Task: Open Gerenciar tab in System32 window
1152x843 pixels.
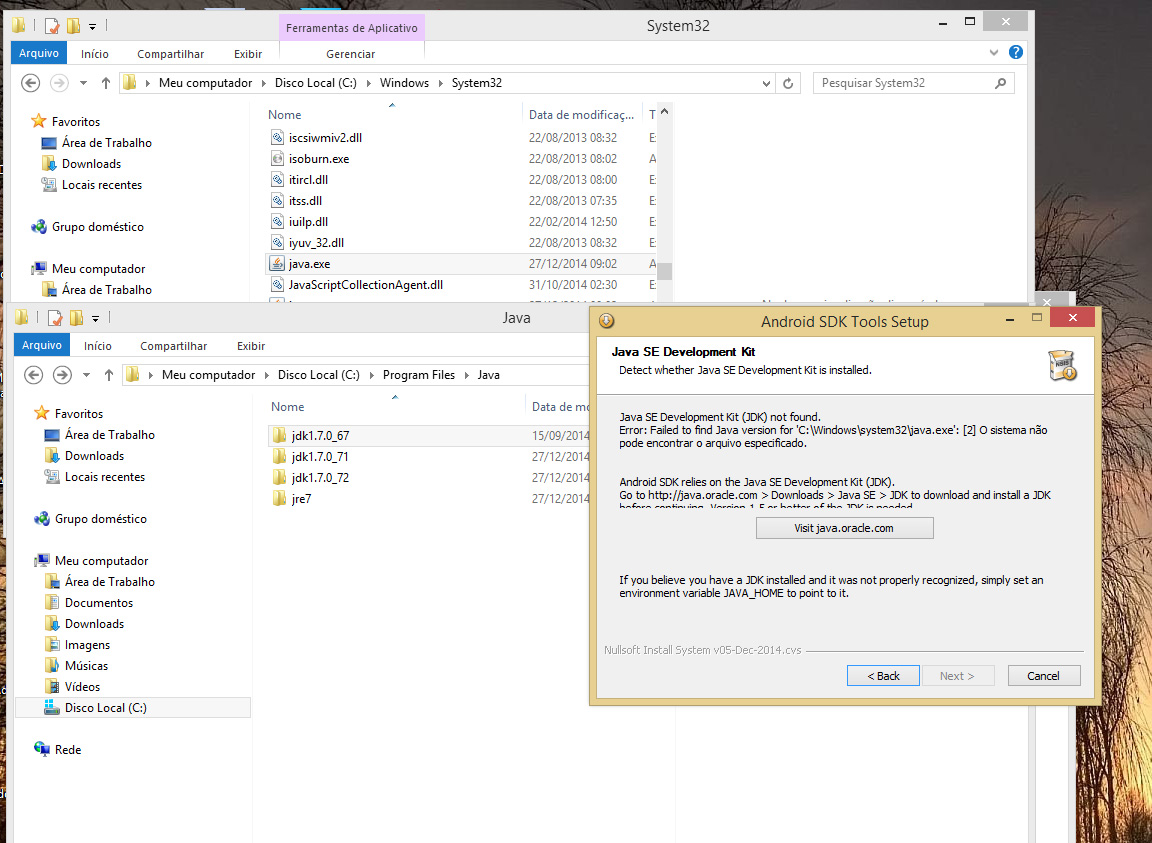Action: click(350, 54)
